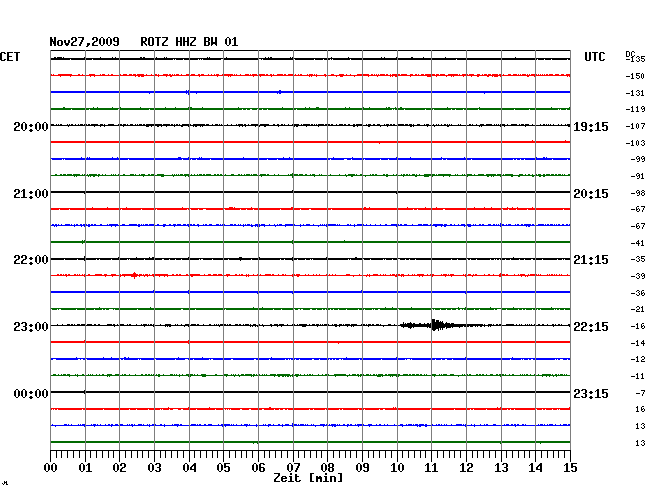The width and height of the screenshot is (650, 494).
Task: Click the DC offset value -103
Action: [635, 143]
